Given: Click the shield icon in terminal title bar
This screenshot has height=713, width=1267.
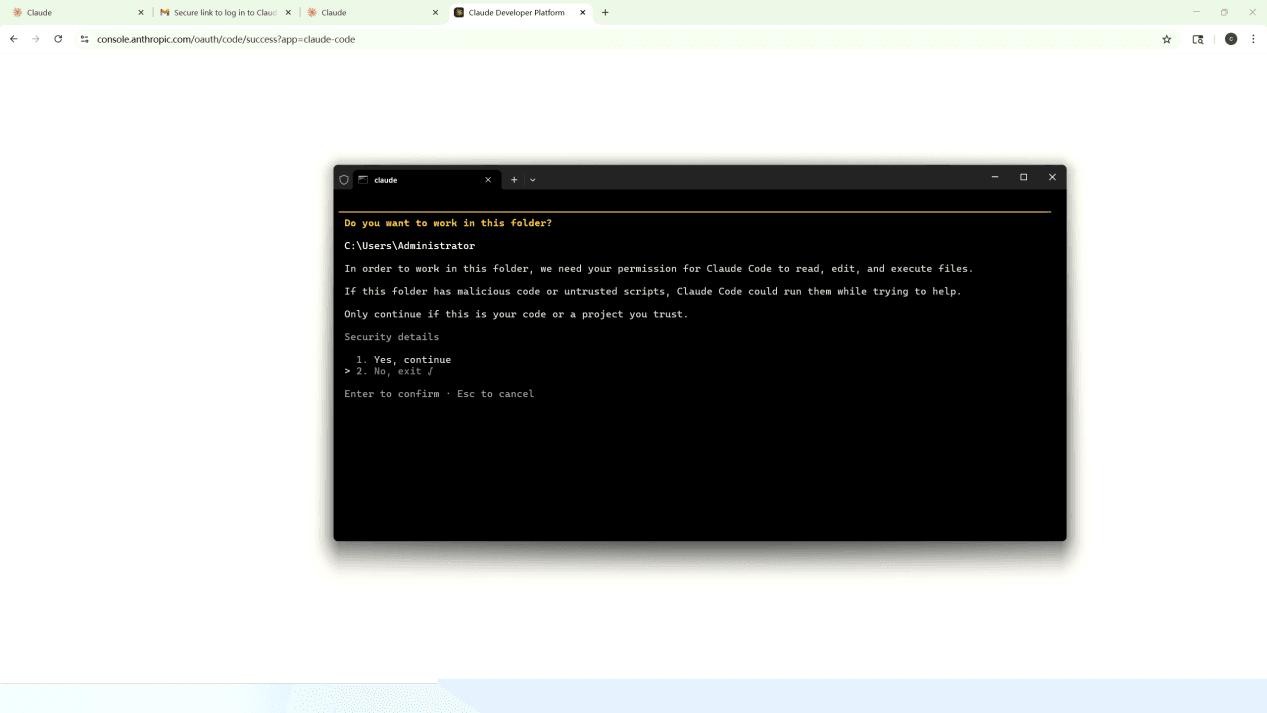Looking at the screenshot, I should pyautogui.click(x=344, y=180).
